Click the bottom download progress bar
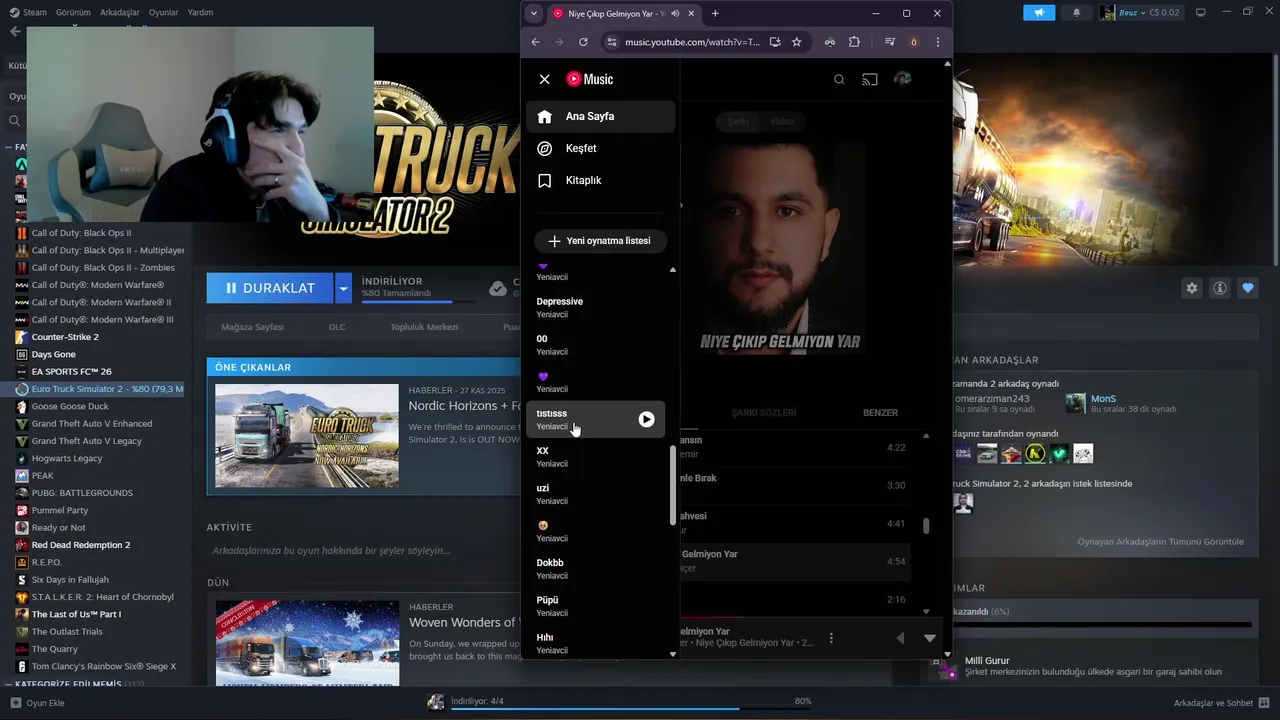The image size is (1280, 720). [x=630, y=708]
